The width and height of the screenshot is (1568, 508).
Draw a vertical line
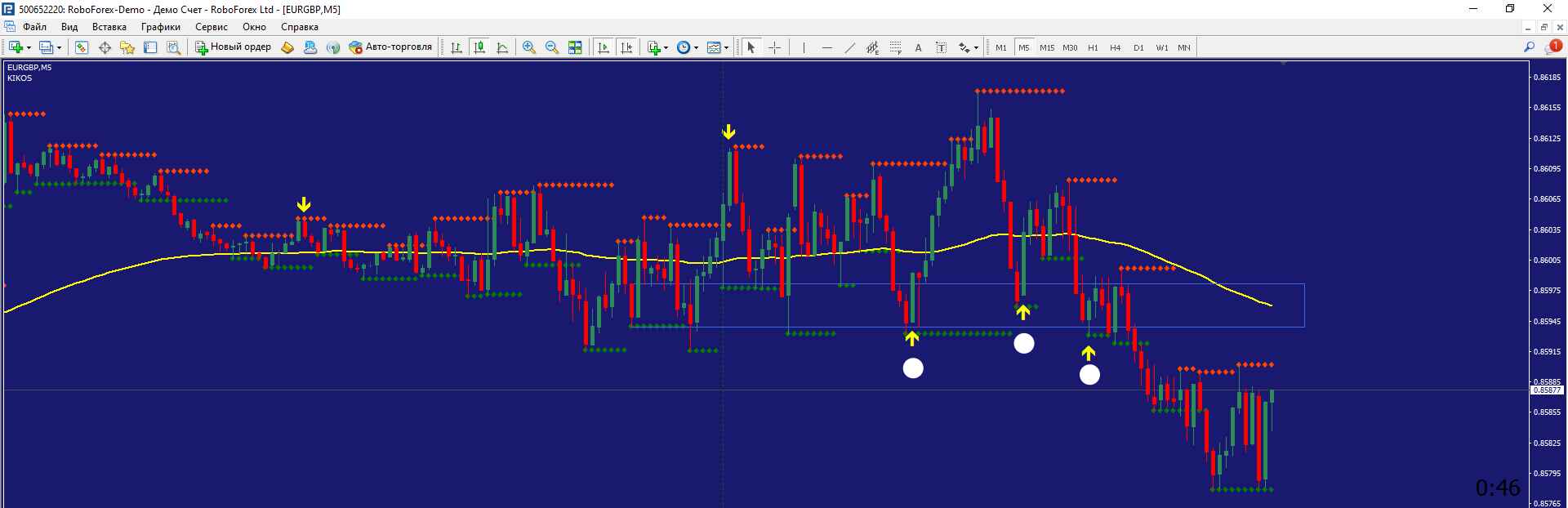(804, 47)
